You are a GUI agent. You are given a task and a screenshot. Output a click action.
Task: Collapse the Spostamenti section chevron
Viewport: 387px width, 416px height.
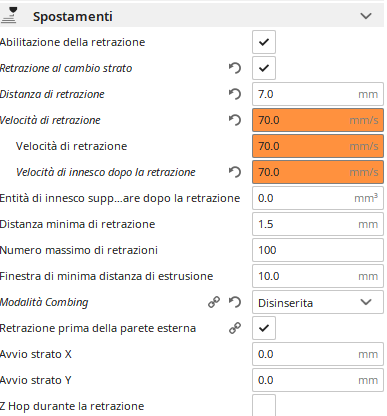[366, 16]
